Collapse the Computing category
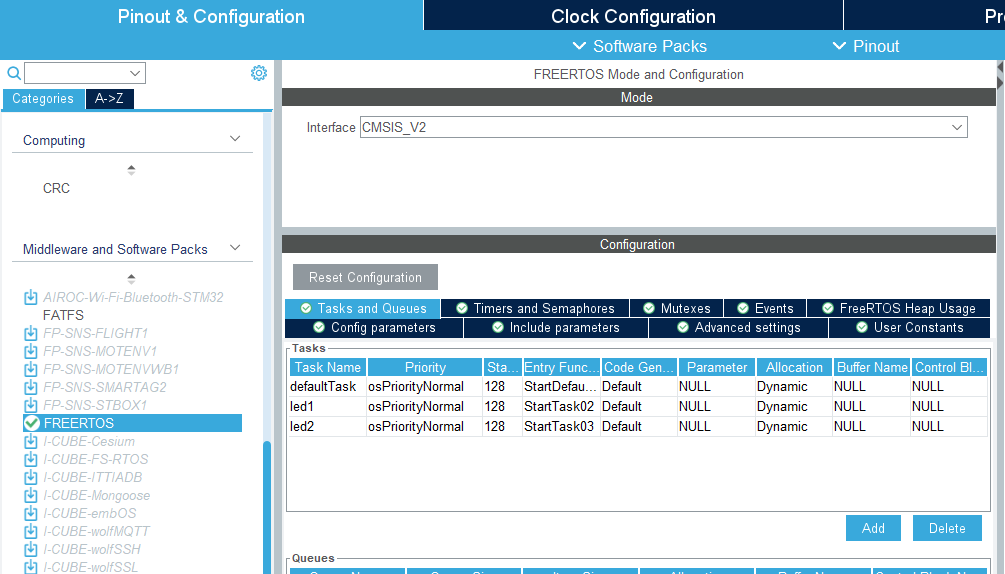The height and width of the screenshot is (574, 1005). tap(235, 139)
